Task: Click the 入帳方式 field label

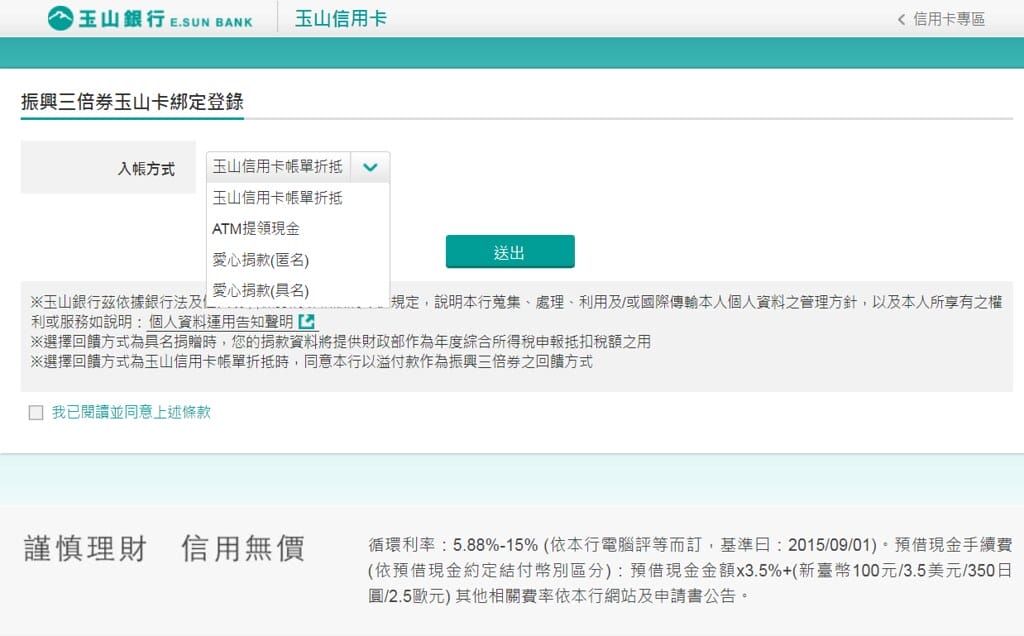Action: (146, 169)
